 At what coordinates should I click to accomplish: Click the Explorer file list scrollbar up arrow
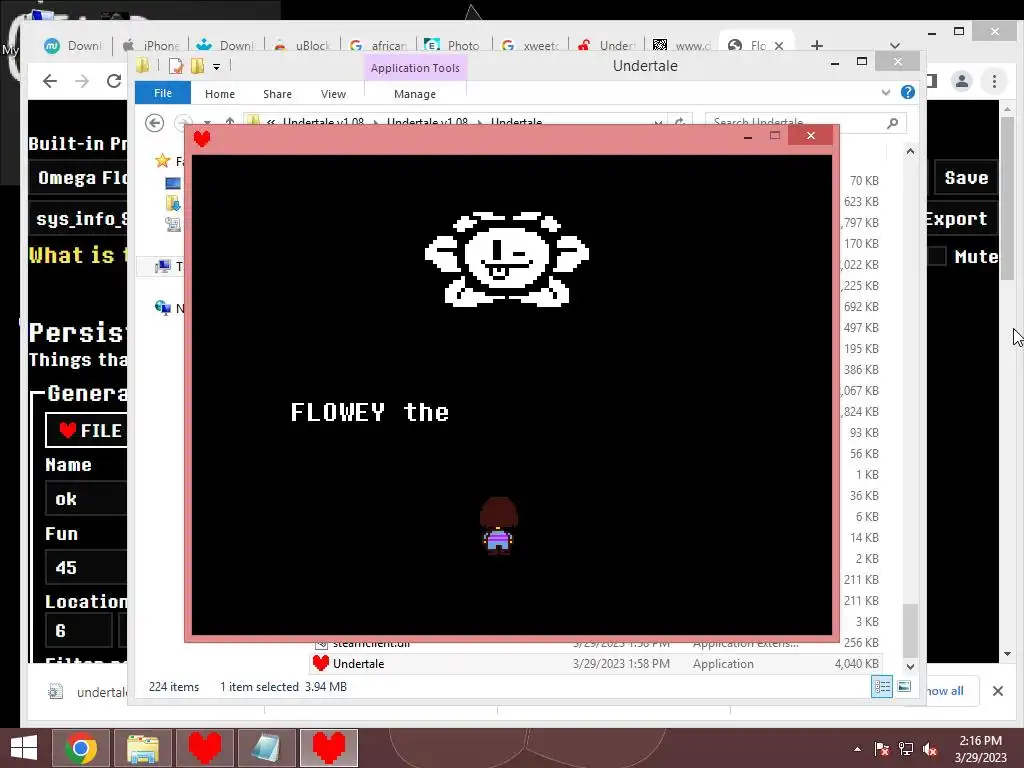[x=910, y=152]
